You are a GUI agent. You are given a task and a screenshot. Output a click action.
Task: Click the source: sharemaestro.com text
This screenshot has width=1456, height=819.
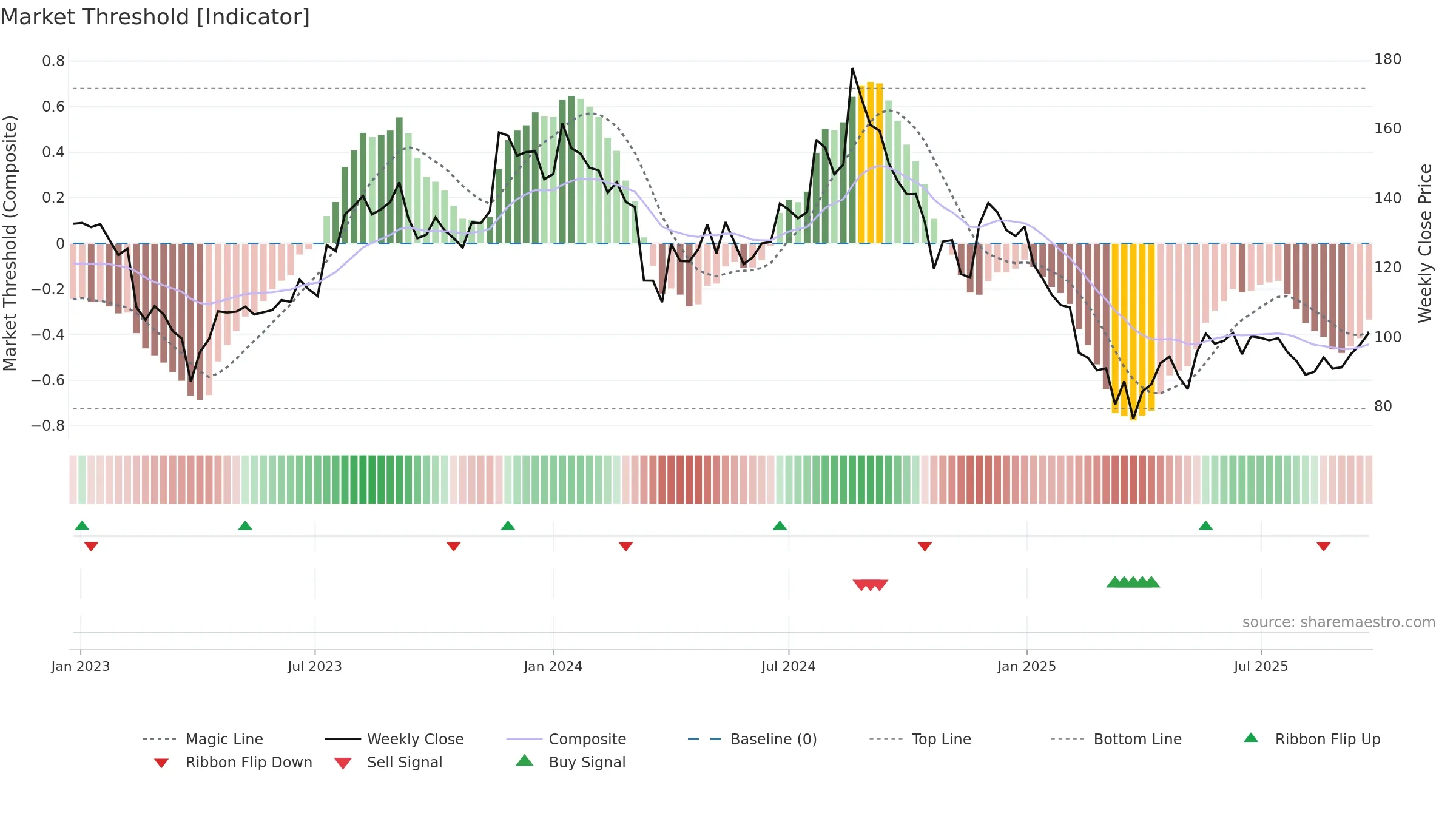point(1339,622)
